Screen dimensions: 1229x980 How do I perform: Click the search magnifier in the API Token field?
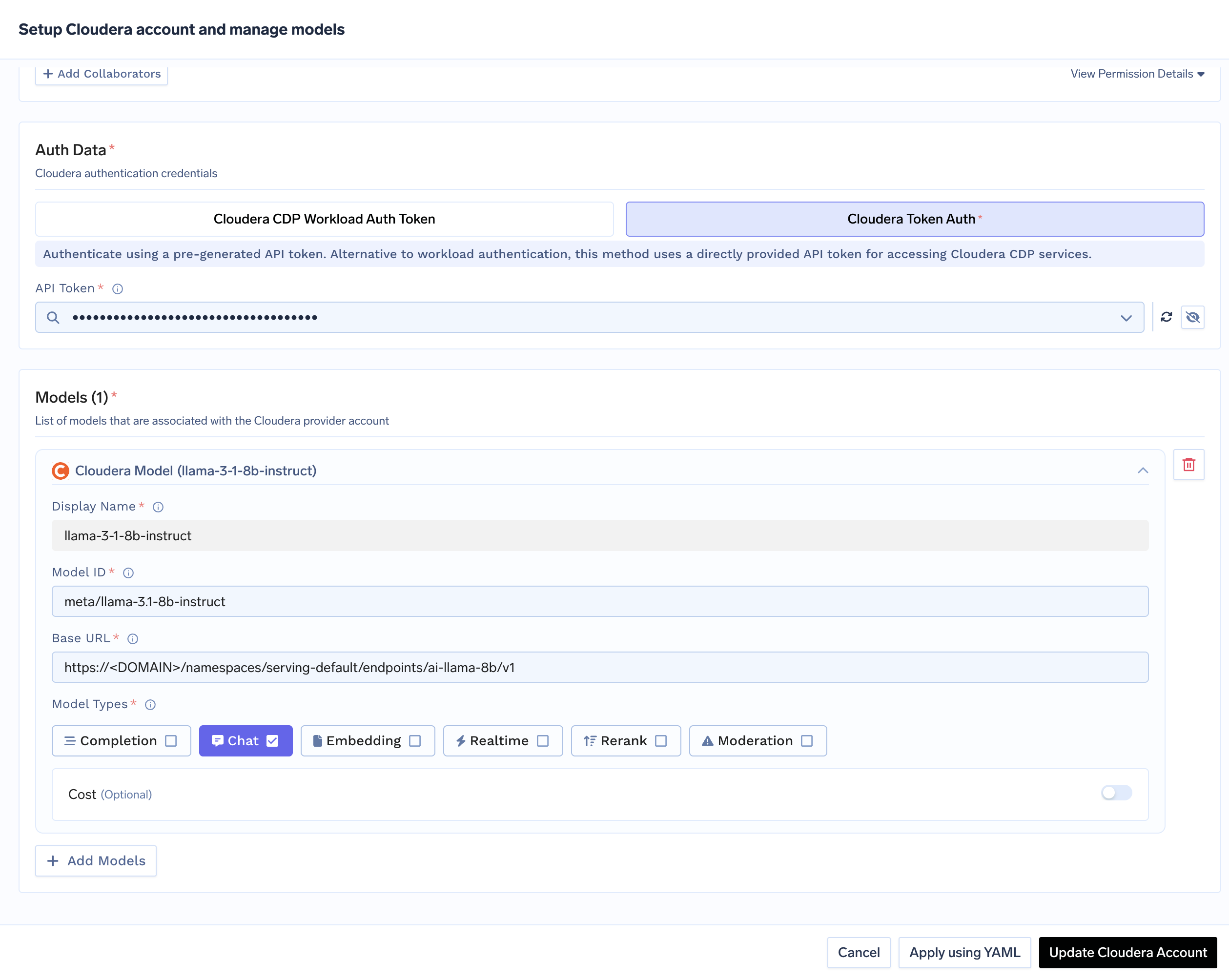click(x=53, y=317)
